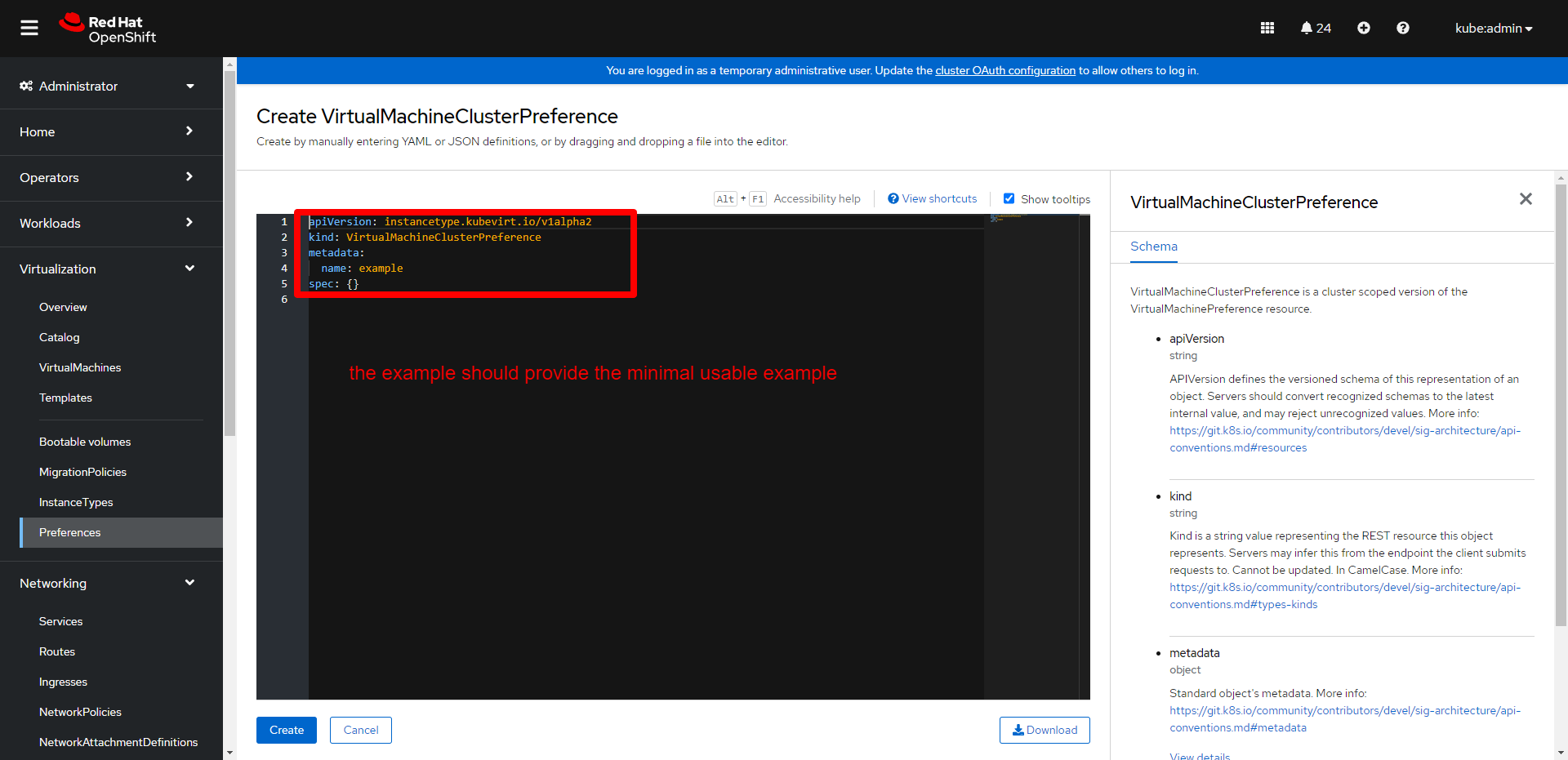Open the hamburger navigation menu
The image size is (1568, 760).
[29, 29]
